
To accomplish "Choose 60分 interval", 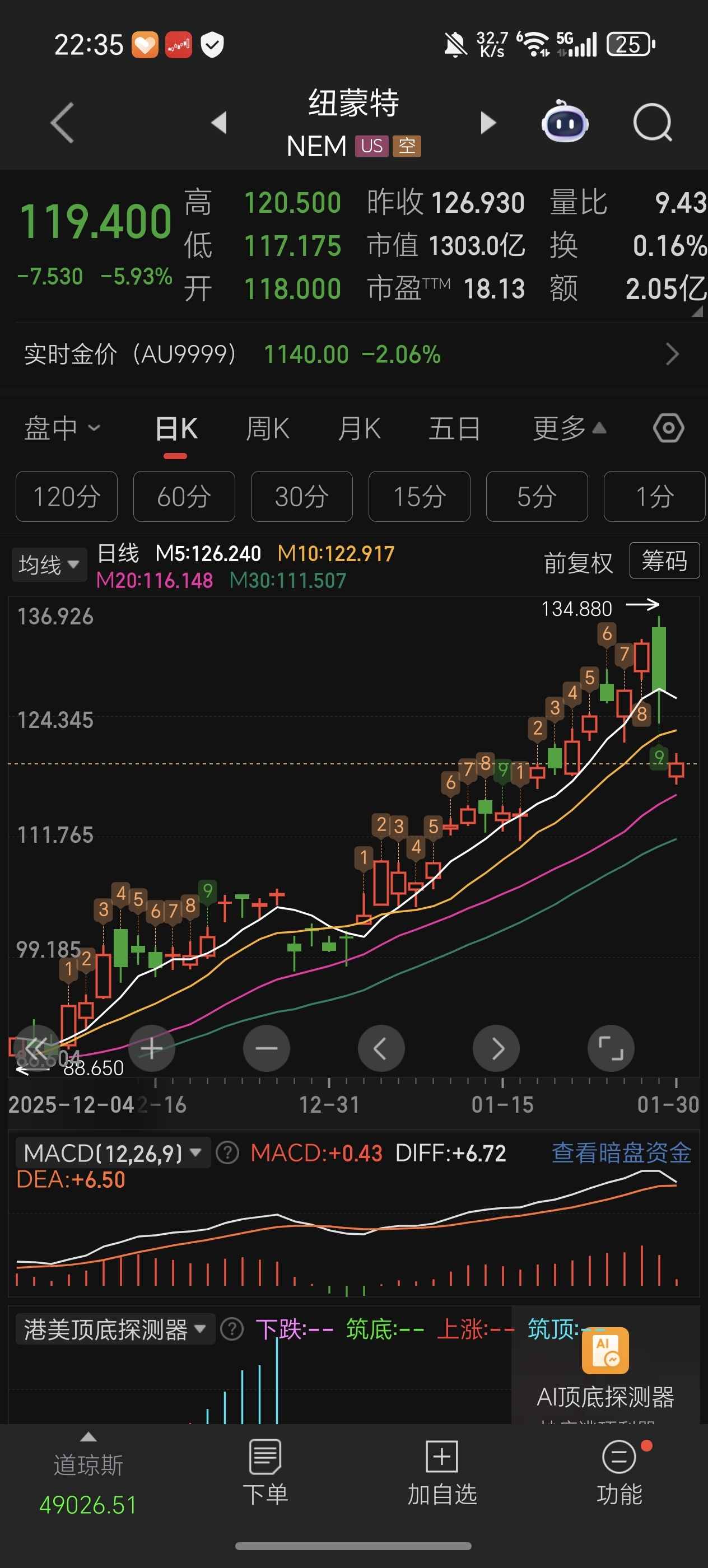I will click(x=184, y=496).
